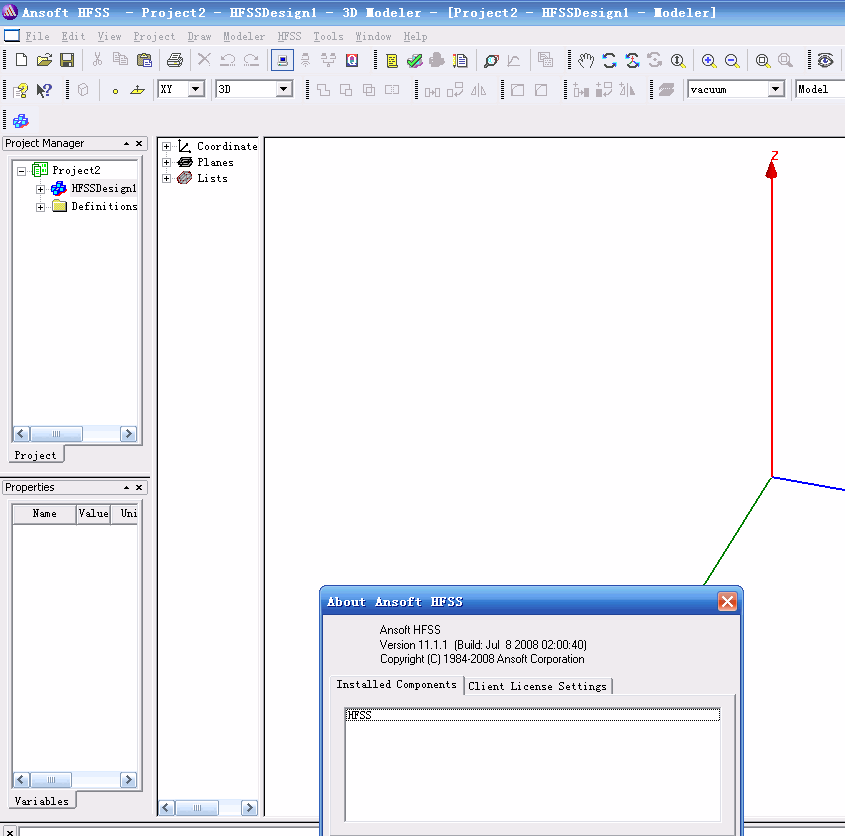Viewport: 845px width, 836px height.
Task: Click the Undo arrow icon
Action: (x=227, y=60)
